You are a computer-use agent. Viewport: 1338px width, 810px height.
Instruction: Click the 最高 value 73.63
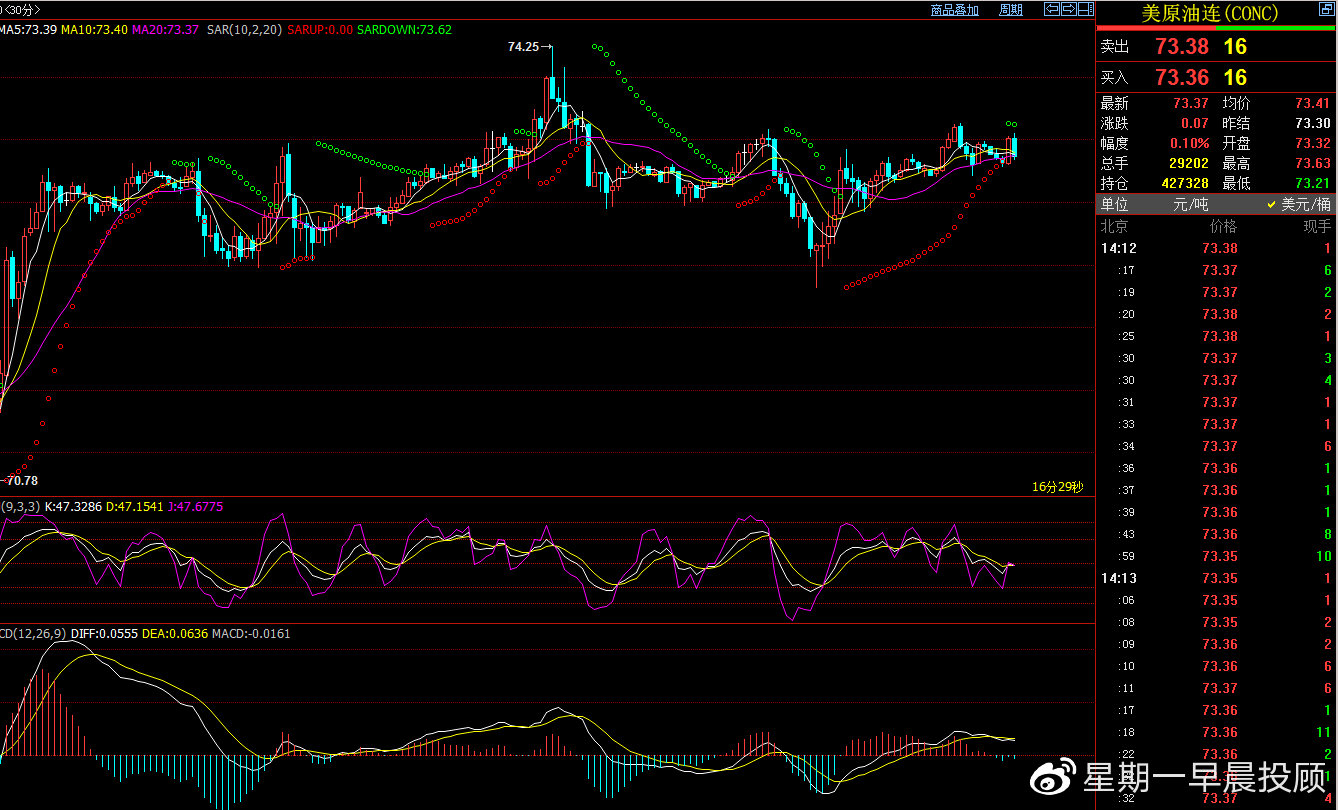pos(1313,163)
